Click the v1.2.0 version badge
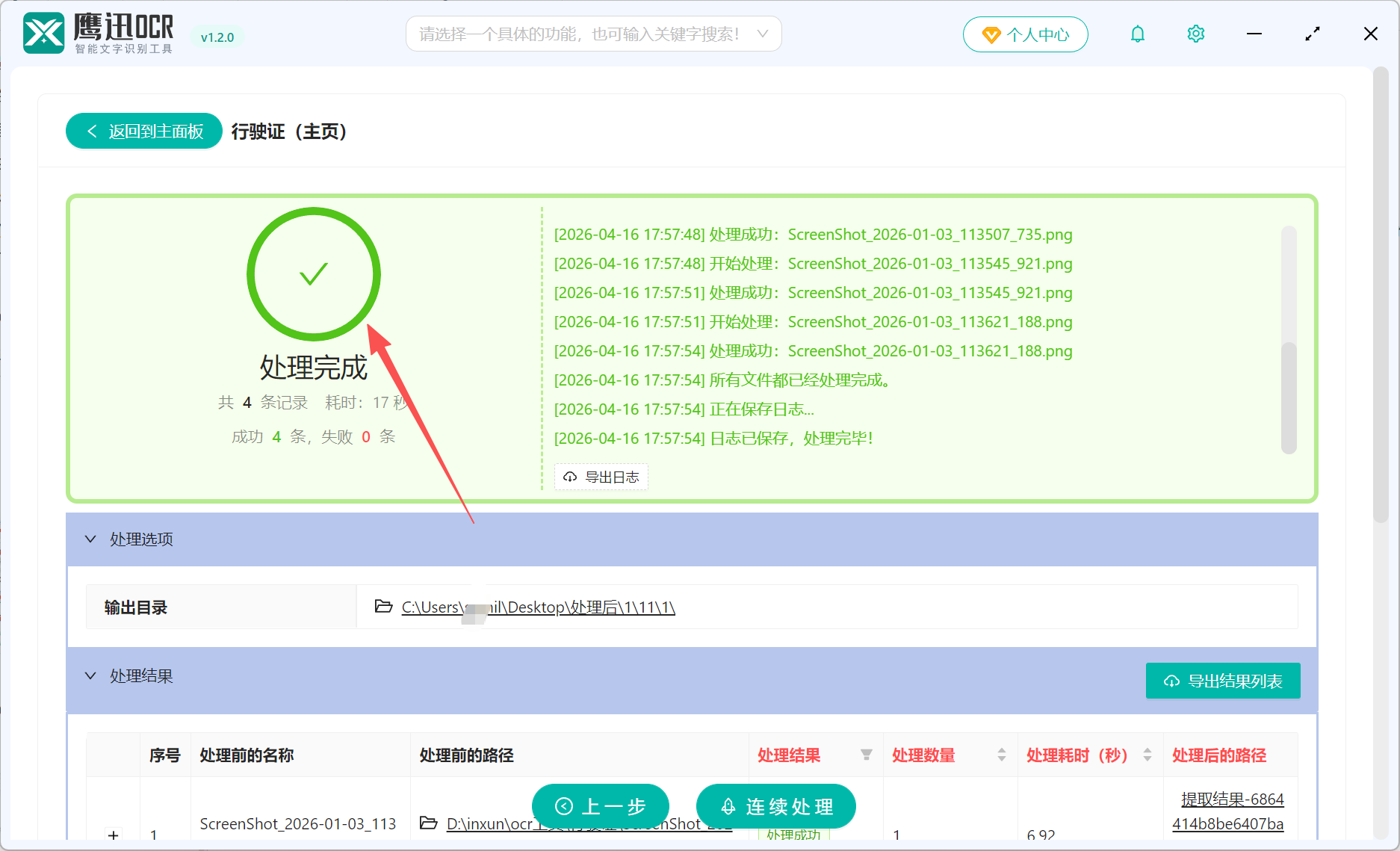The image size is (1400, 851). point(217,37)
